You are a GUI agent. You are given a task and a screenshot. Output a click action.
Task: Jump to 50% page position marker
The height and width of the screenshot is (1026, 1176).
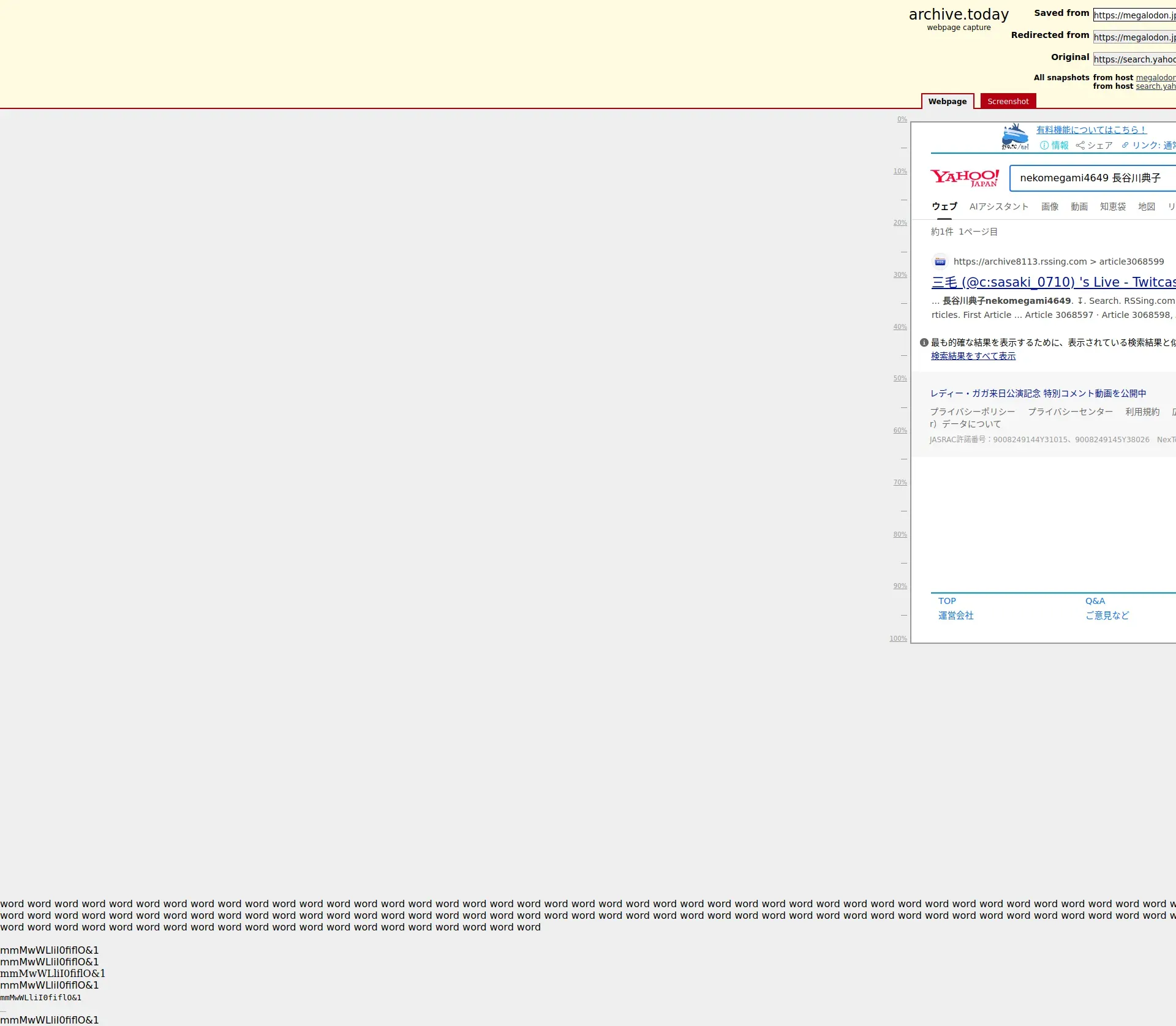point(900,379)
